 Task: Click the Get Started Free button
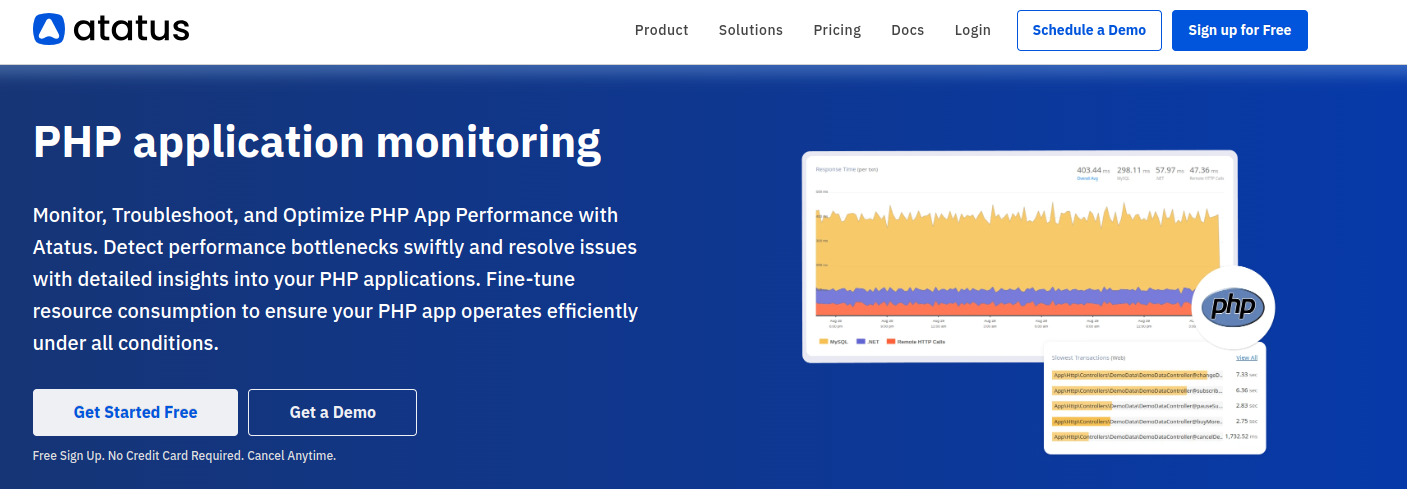click(x=135, y=412)
